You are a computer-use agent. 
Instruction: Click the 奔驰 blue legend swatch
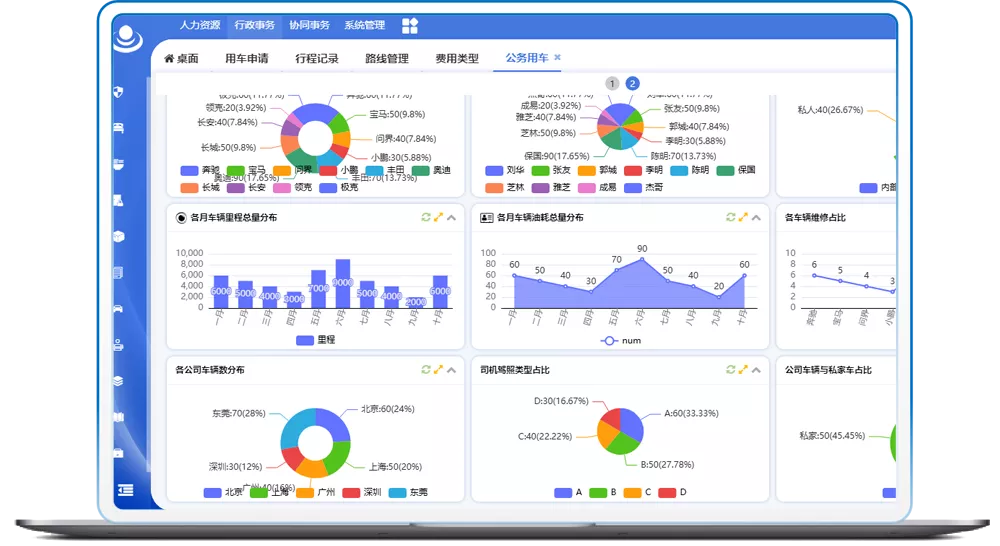[189, 170]
